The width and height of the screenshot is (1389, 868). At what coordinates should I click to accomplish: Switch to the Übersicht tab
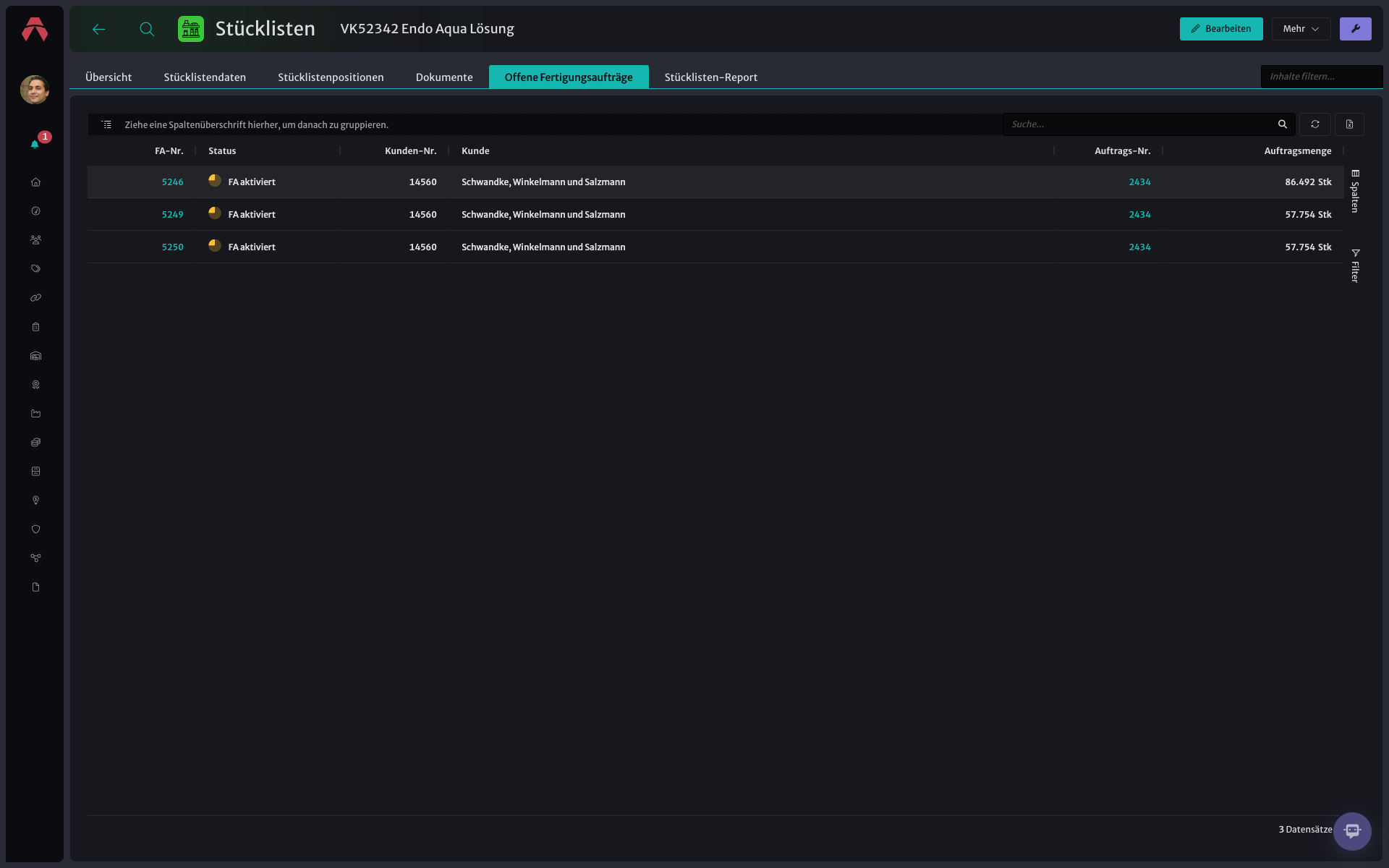109,77
